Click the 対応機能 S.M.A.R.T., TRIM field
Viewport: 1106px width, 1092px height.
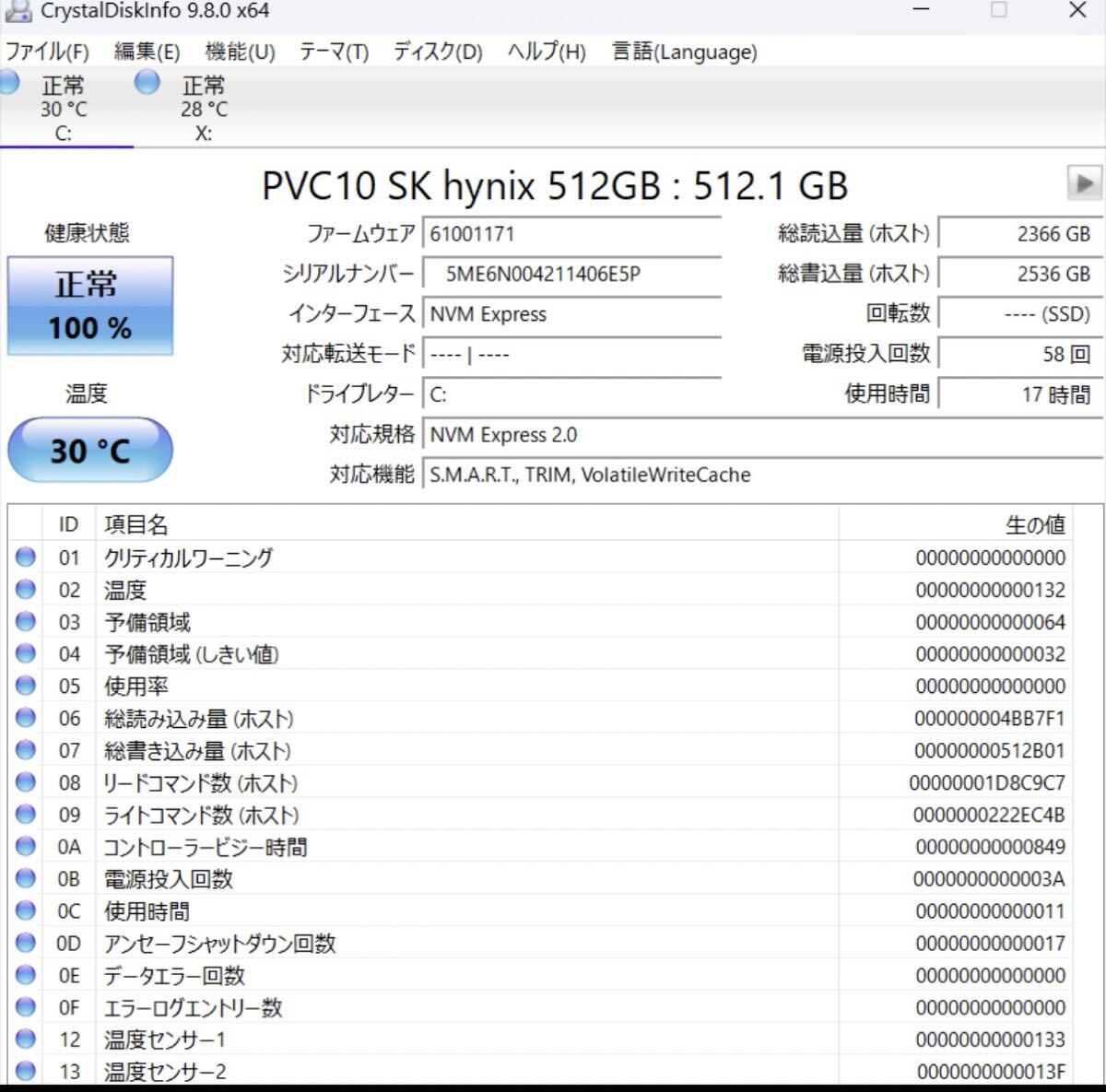pos(762,475)
